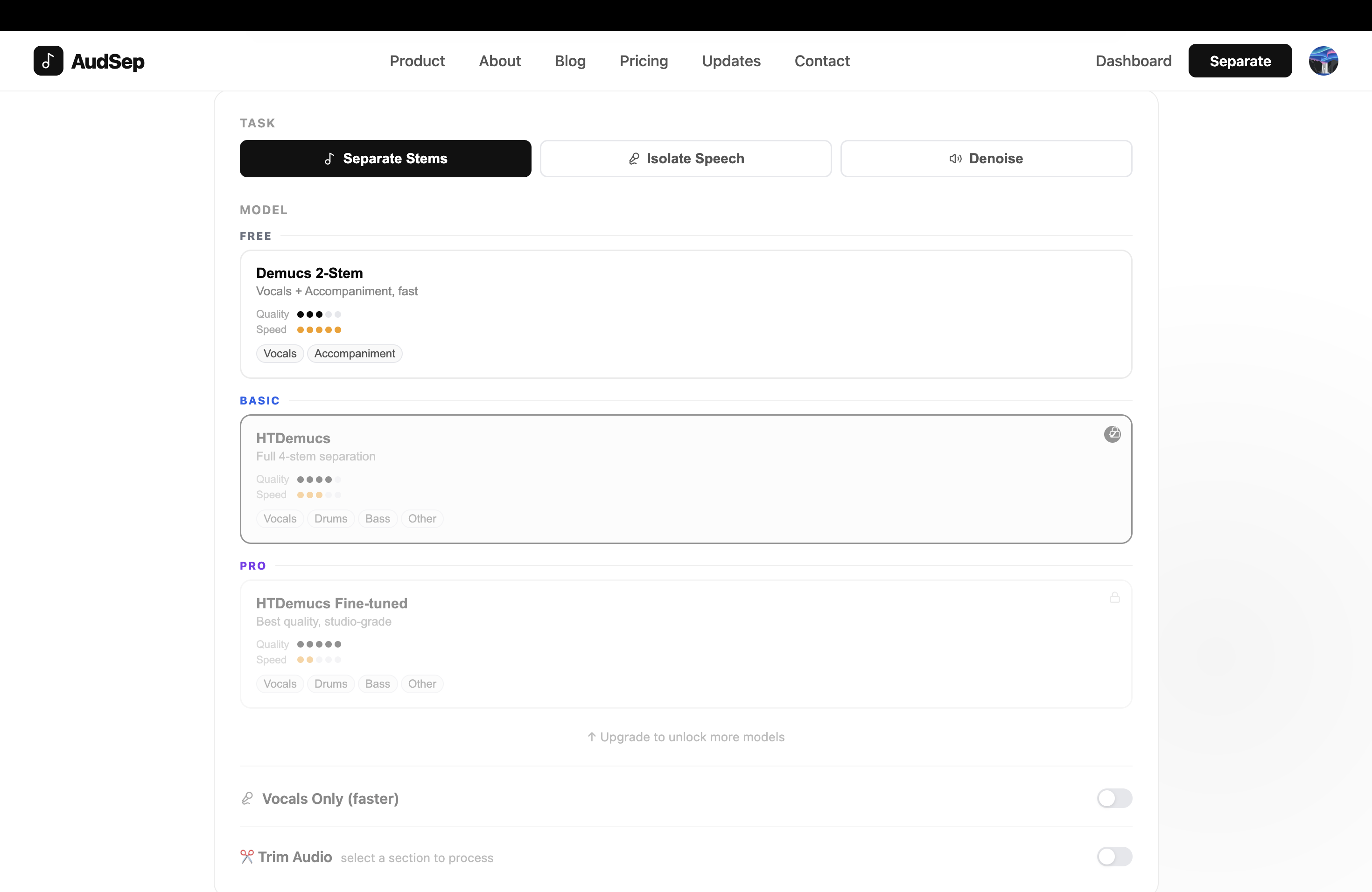This screenshot has width=1372, height=892.
Task: Click the microphone icon beside Vocals Only
Action: tap(247, 798)
